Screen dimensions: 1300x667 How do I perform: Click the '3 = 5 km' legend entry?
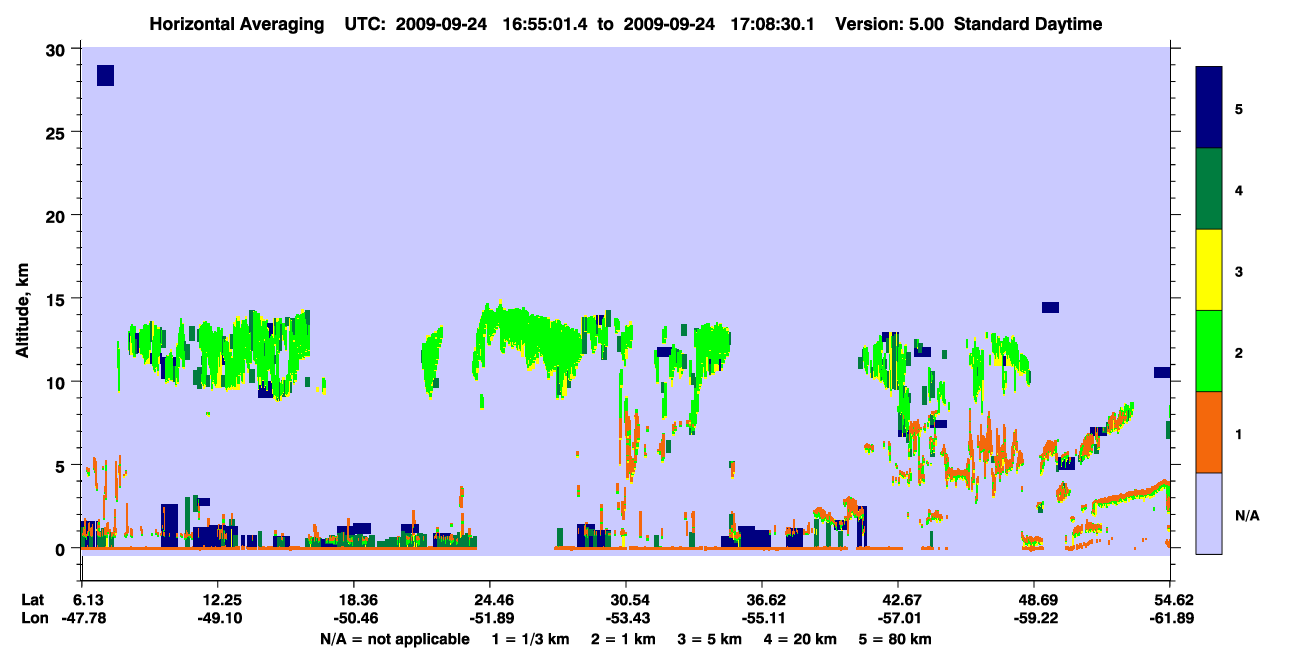(x=708, y=639)
